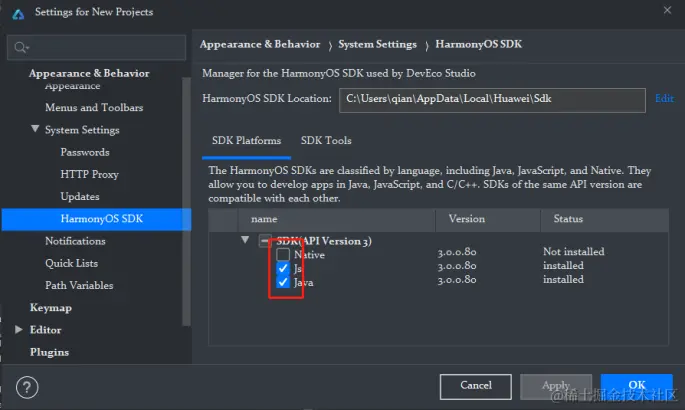Click the Java row 'installed' status
The image size is (685, 410).
[563, 279]
